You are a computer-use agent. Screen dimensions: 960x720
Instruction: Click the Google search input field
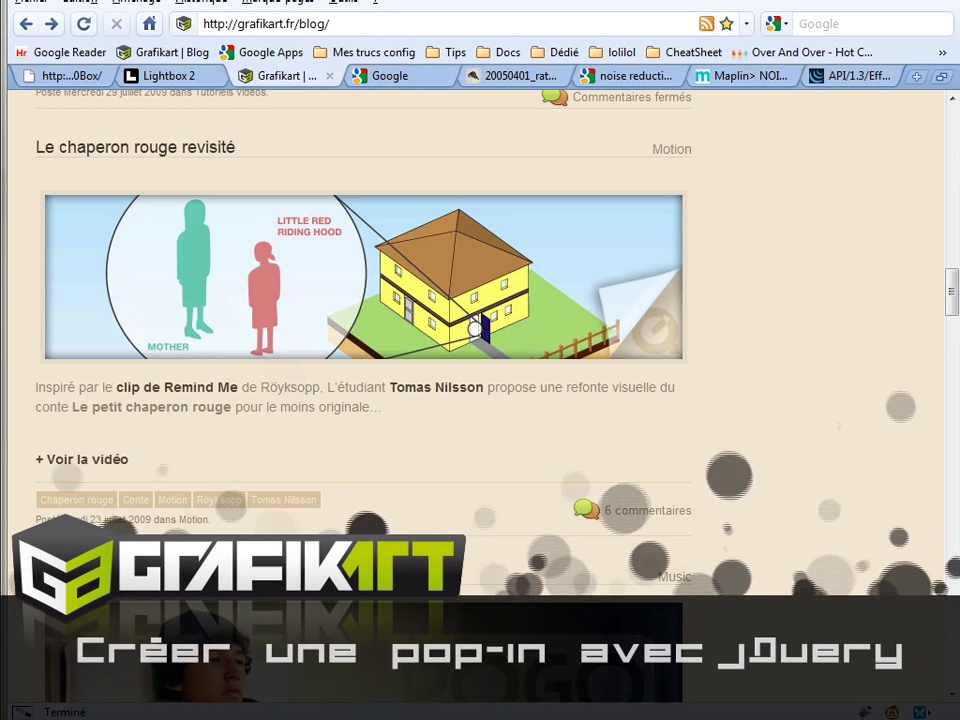click(x=870, y=24)
